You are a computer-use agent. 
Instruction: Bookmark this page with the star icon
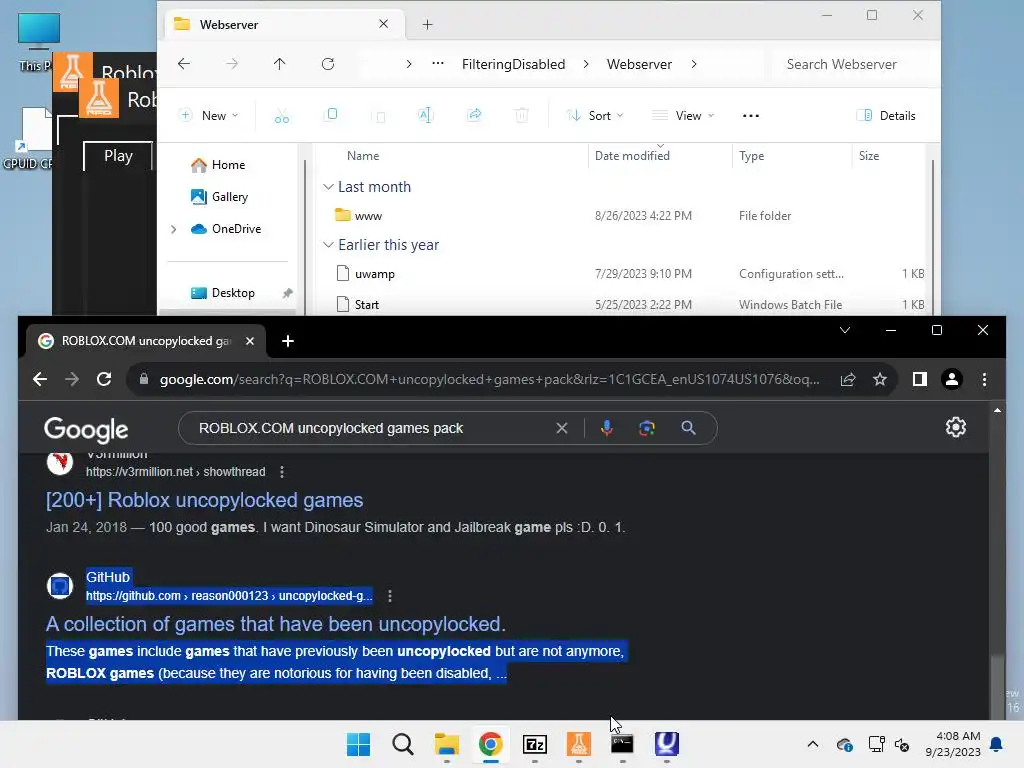point(880,379)
